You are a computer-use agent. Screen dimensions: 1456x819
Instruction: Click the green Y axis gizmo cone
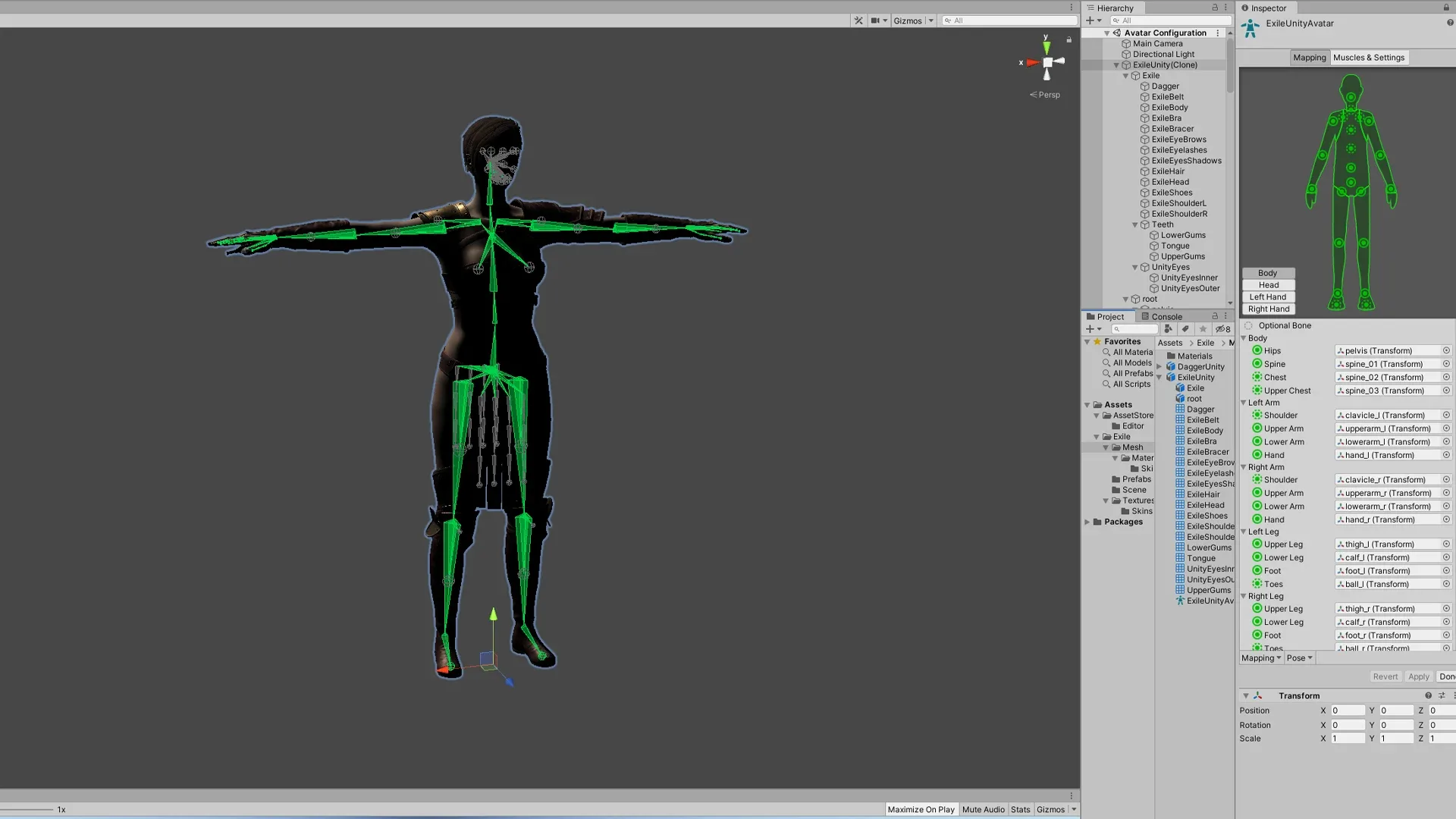1046,47
